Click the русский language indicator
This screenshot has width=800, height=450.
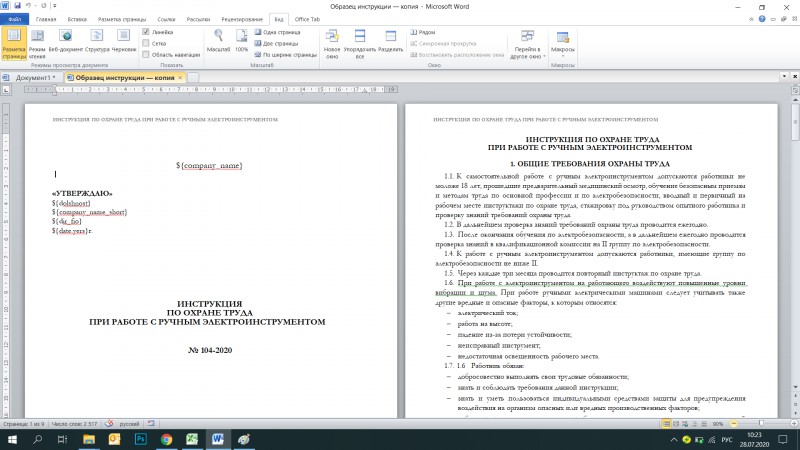coord(129,424)
